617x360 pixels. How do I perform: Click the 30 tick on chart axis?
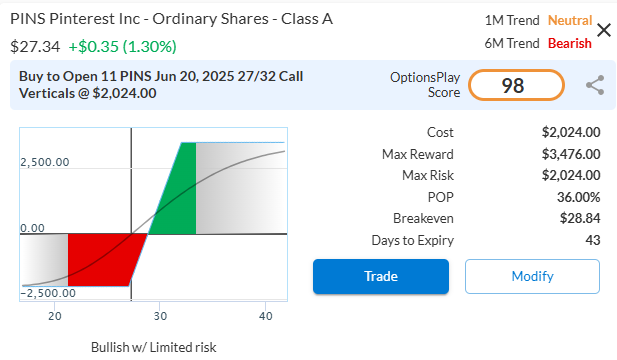[x=160, y=316]
